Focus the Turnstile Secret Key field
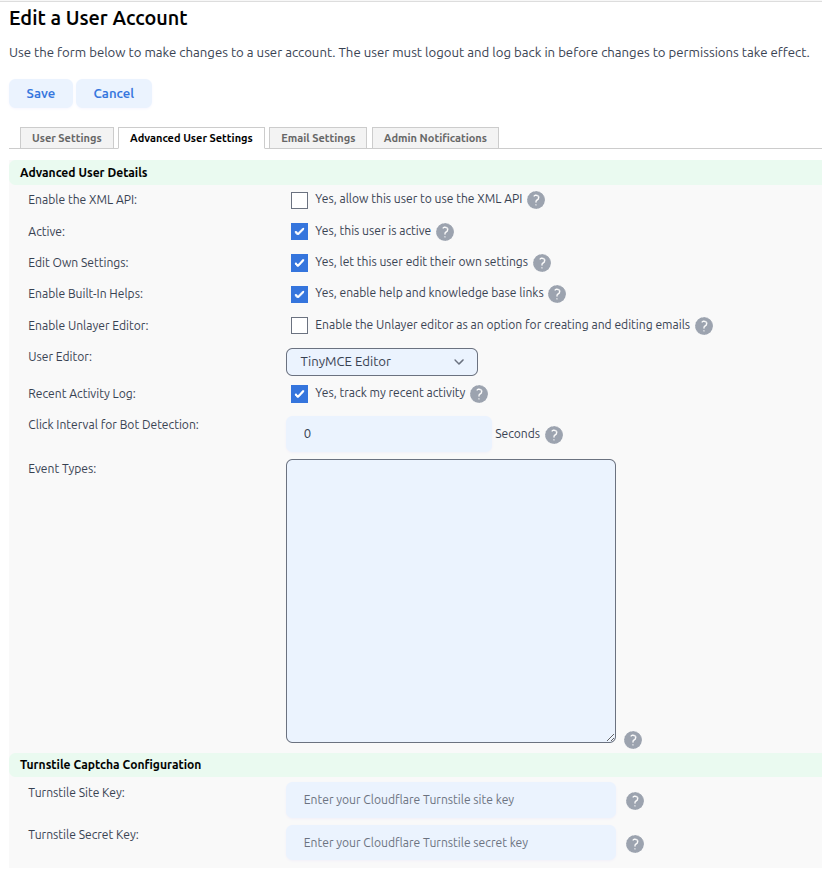Screen dimensions: 822x876 (451, 843)
